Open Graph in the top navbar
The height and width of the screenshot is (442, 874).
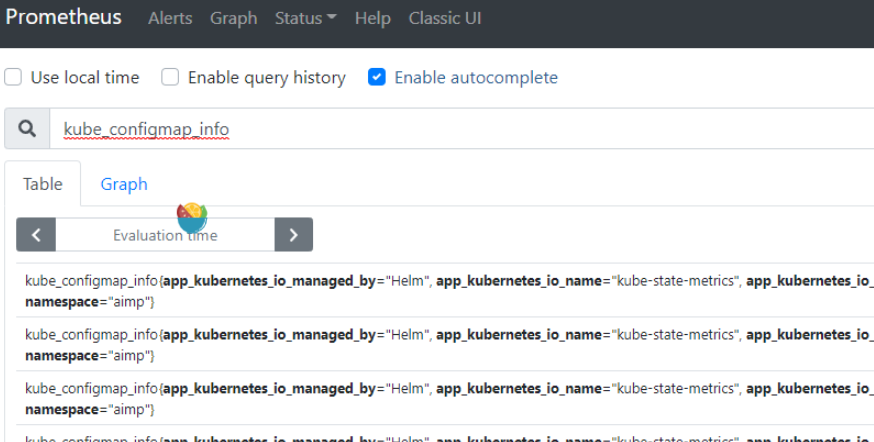click(234, 18)
